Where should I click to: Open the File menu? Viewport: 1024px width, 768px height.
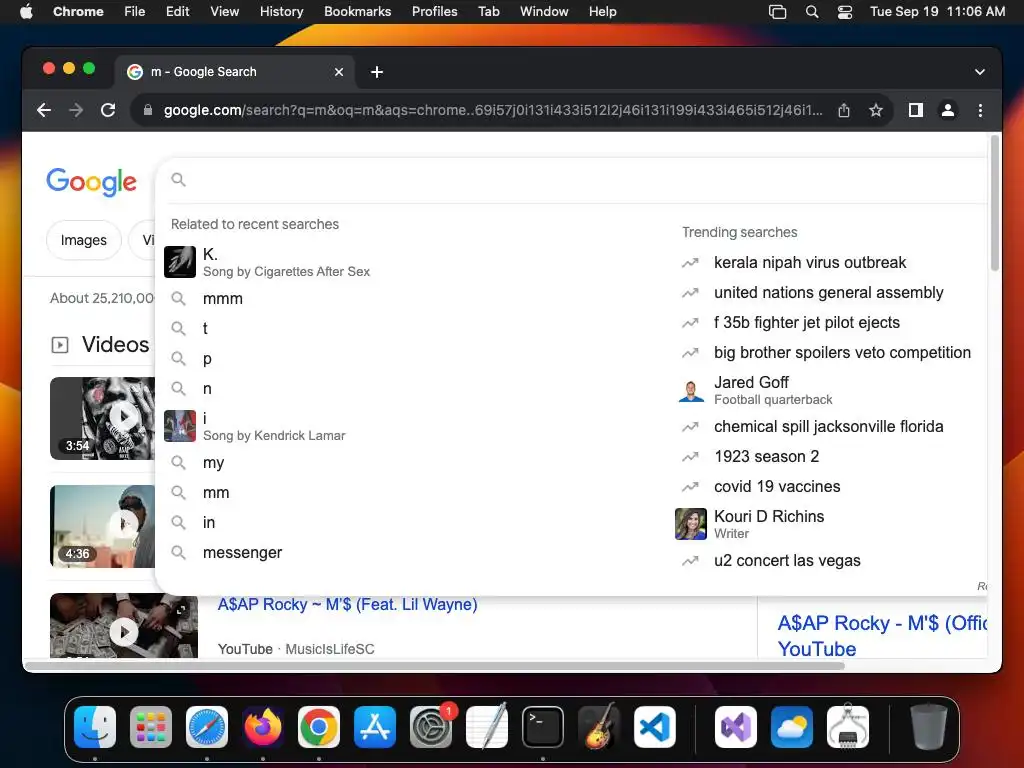click(x=135, y=12)
